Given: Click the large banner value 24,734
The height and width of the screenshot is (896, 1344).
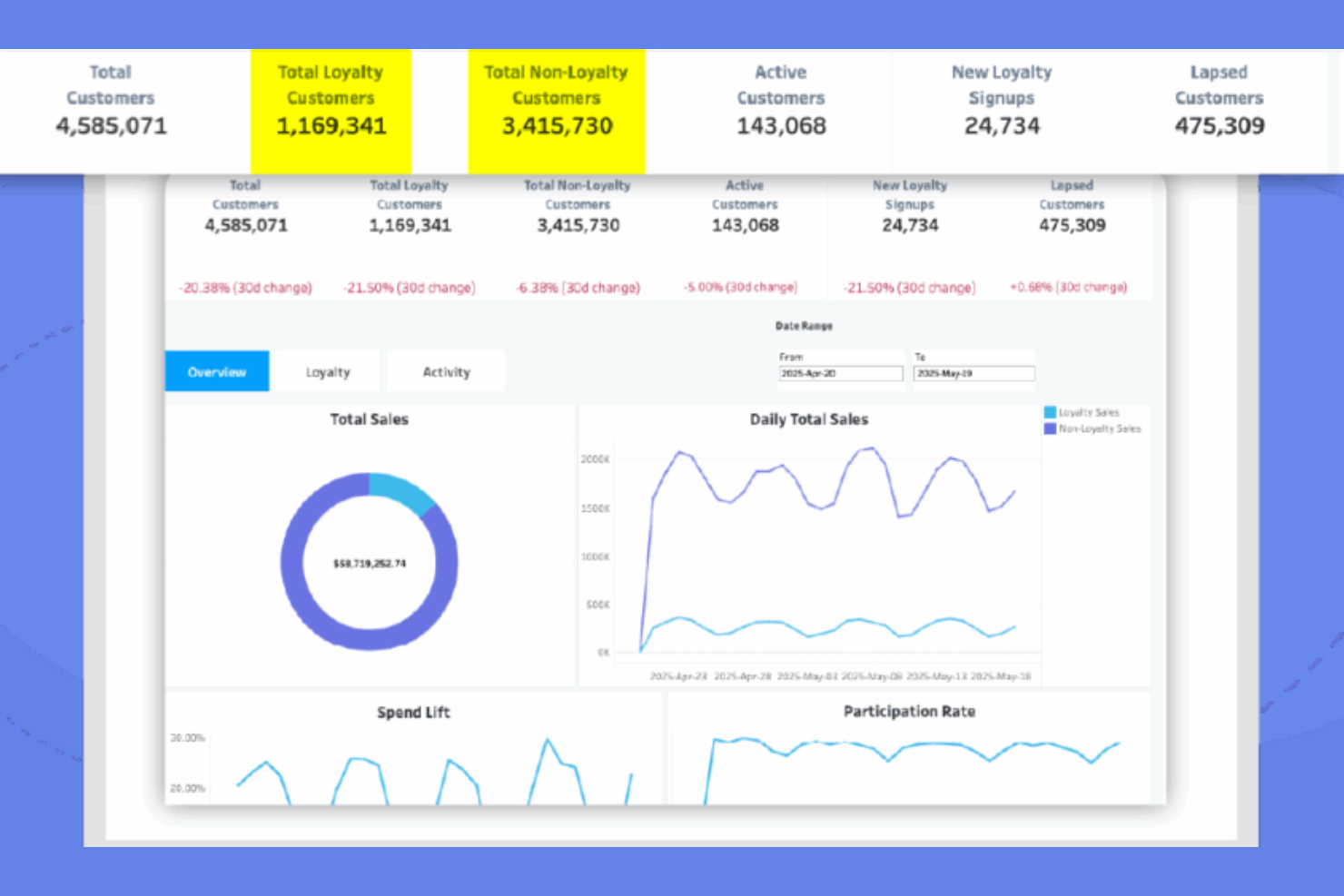Looking at the screenshot, I should pos(1002,126).
